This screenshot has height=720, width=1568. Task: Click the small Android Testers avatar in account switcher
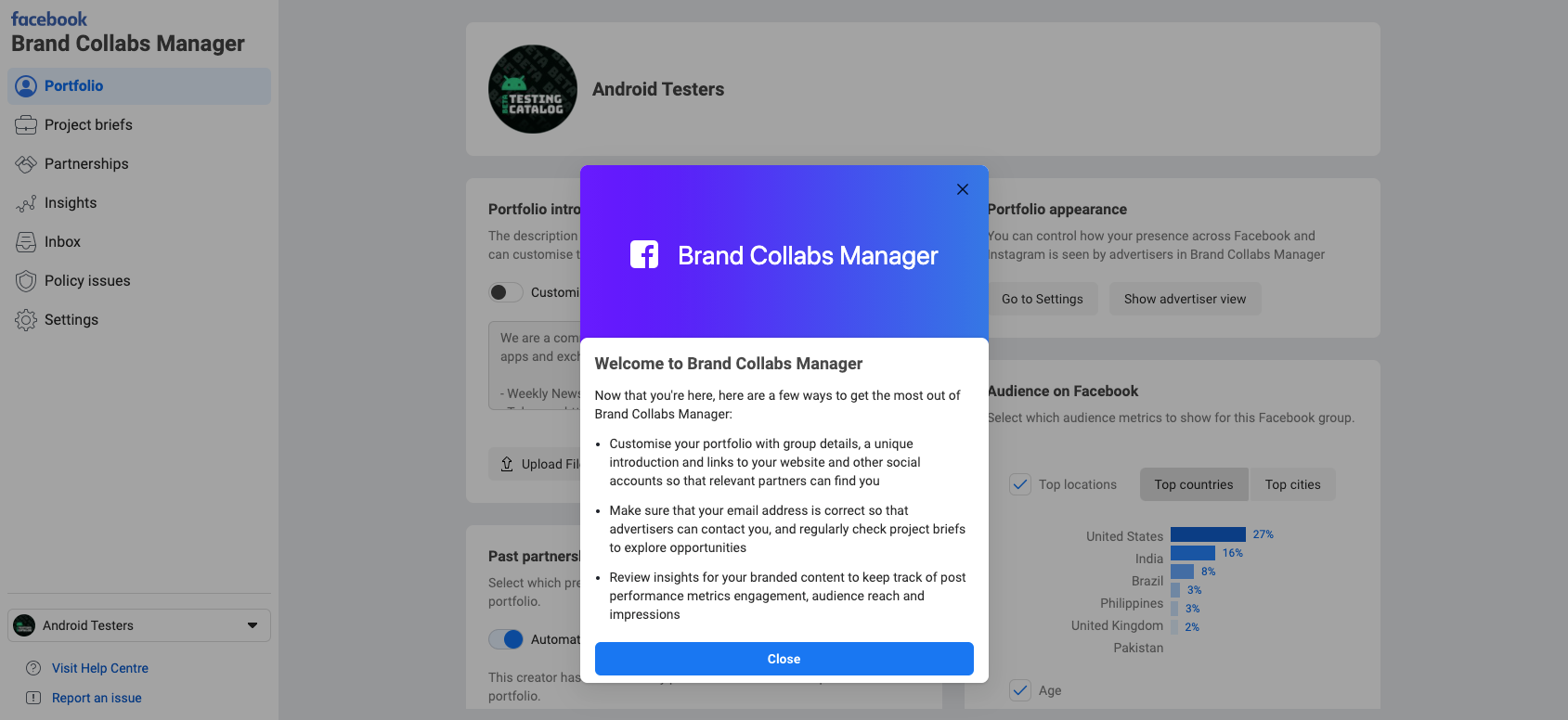24,625
